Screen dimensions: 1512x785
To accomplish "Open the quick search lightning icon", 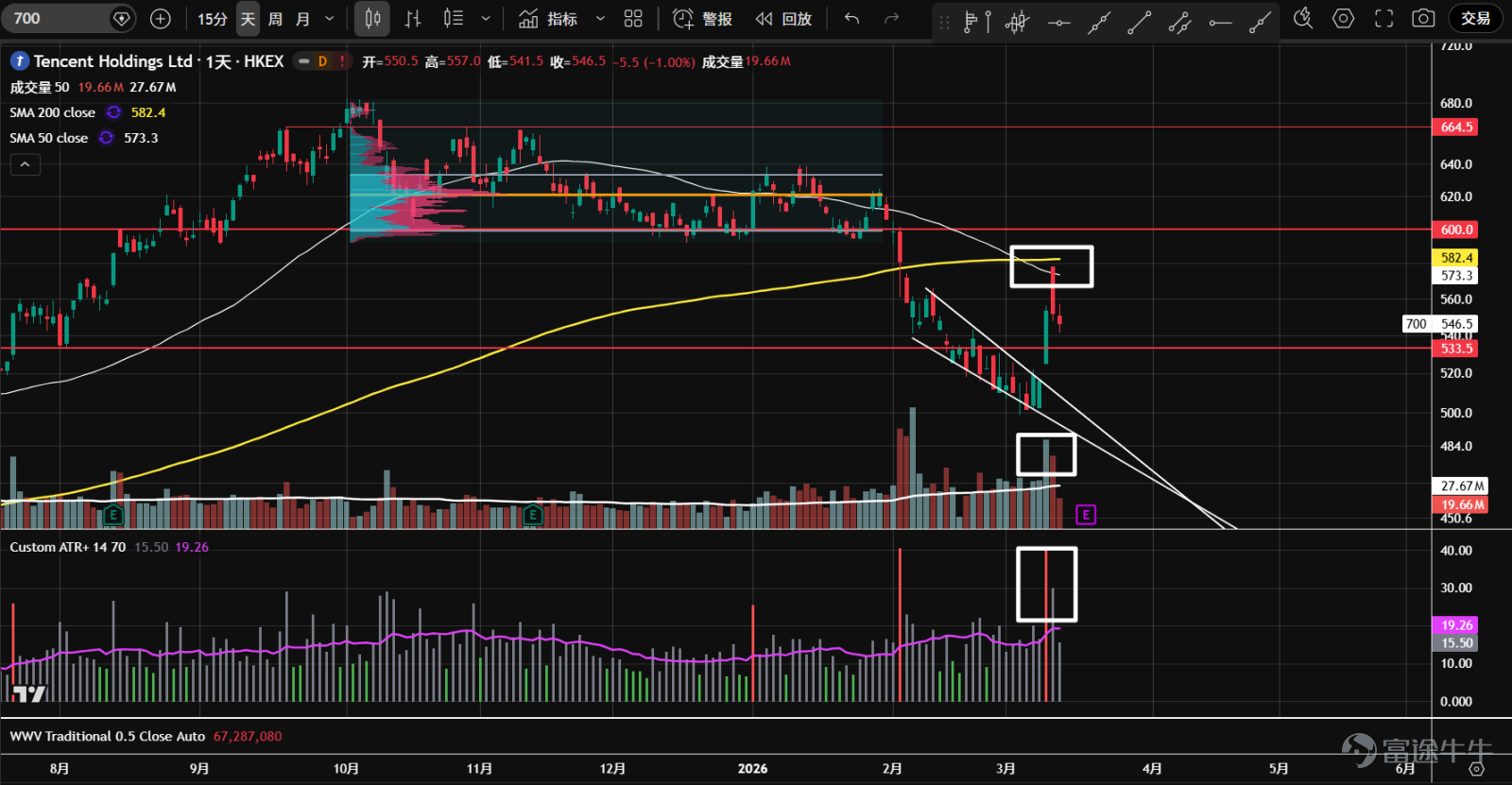I will click(x=1303, y=19).
